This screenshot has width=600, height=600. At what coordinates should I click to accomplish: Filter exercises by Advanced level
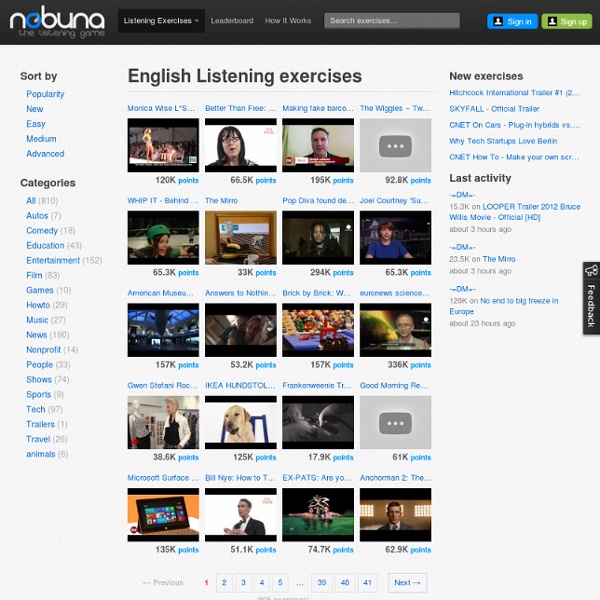(x=45, y=154)
